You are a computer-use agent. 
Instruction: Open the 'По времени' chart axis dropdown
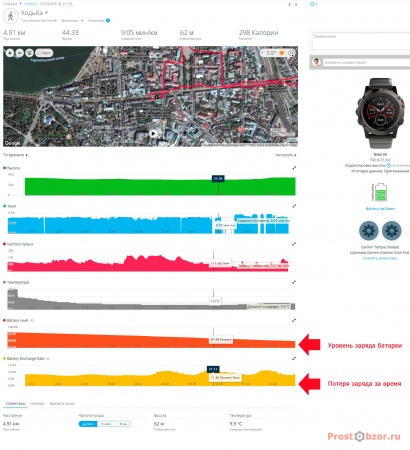click(15, 155)
